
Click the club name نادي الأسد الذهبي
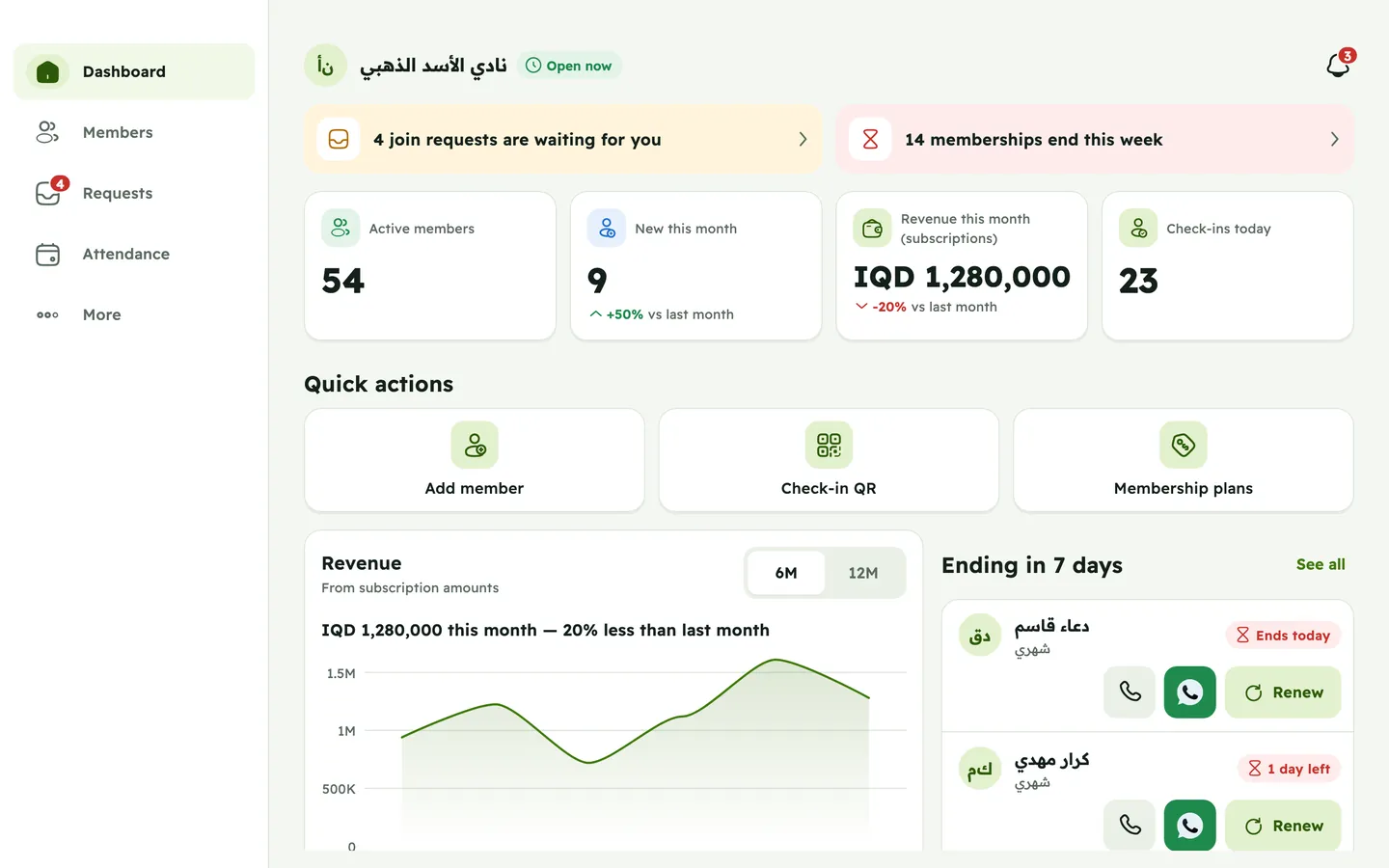[433, 66]
